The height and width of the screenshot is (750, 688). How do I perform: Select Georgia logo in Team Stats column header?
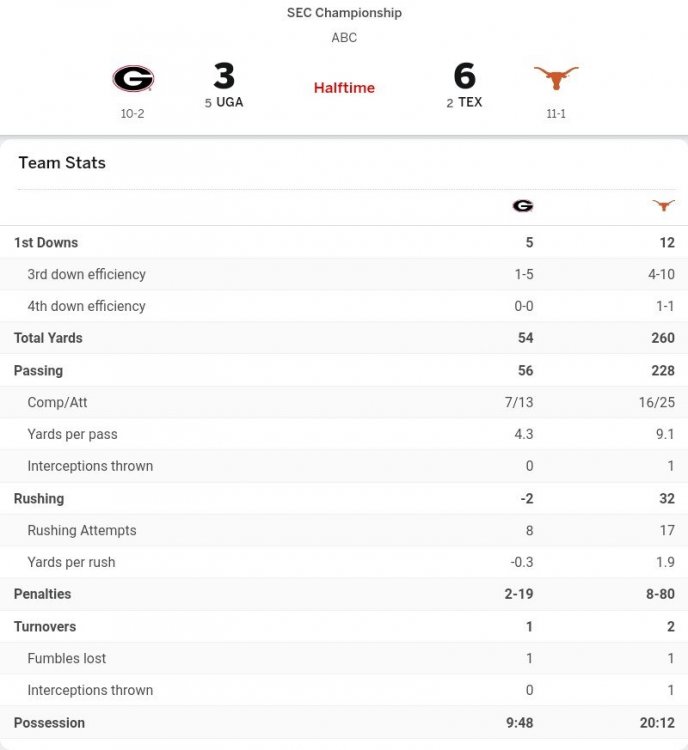pos(523,206)
